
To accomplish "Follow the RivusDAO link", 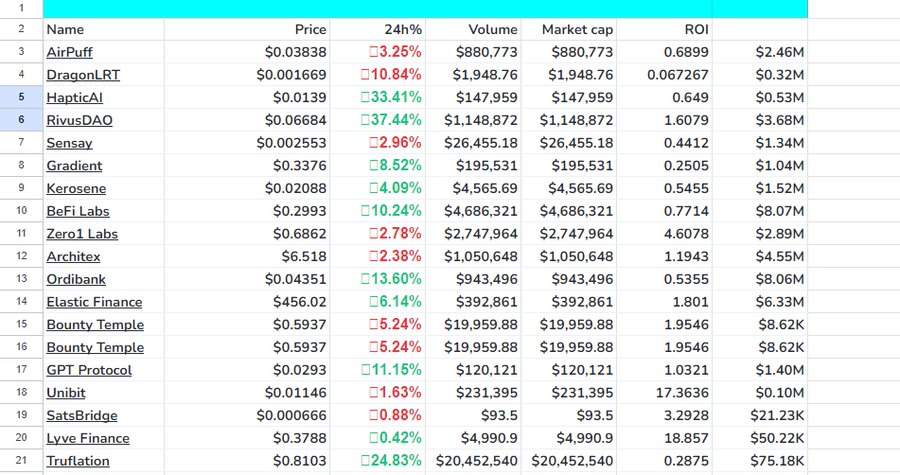I will click(x=79, y=120).
